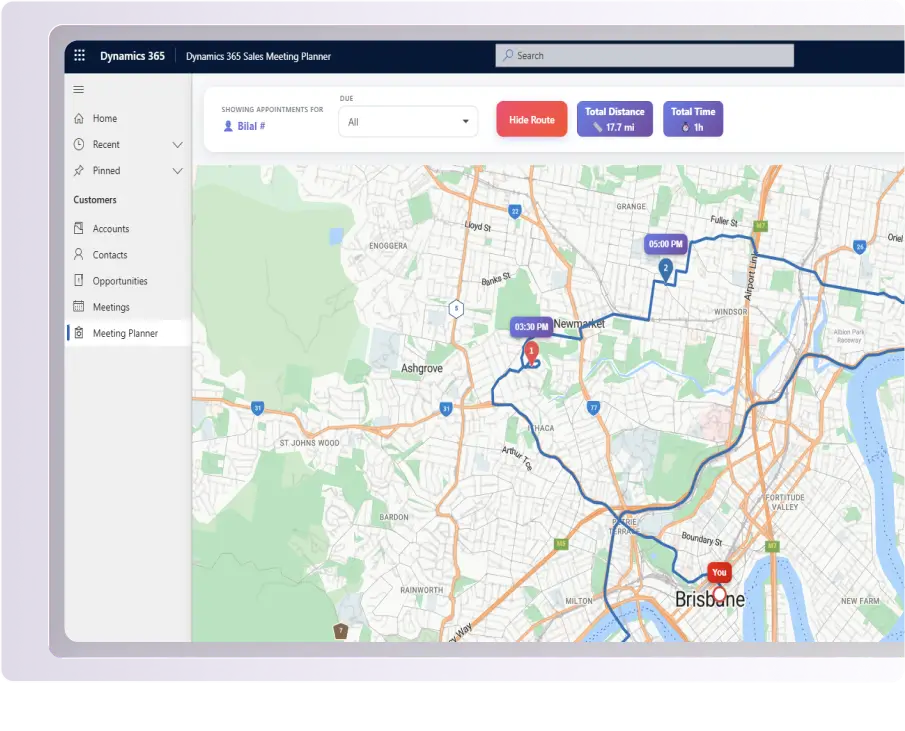This screenshot has height=731, width=905.
Task: Open Opportunities in the sidebar
Action: click(128, 280)
